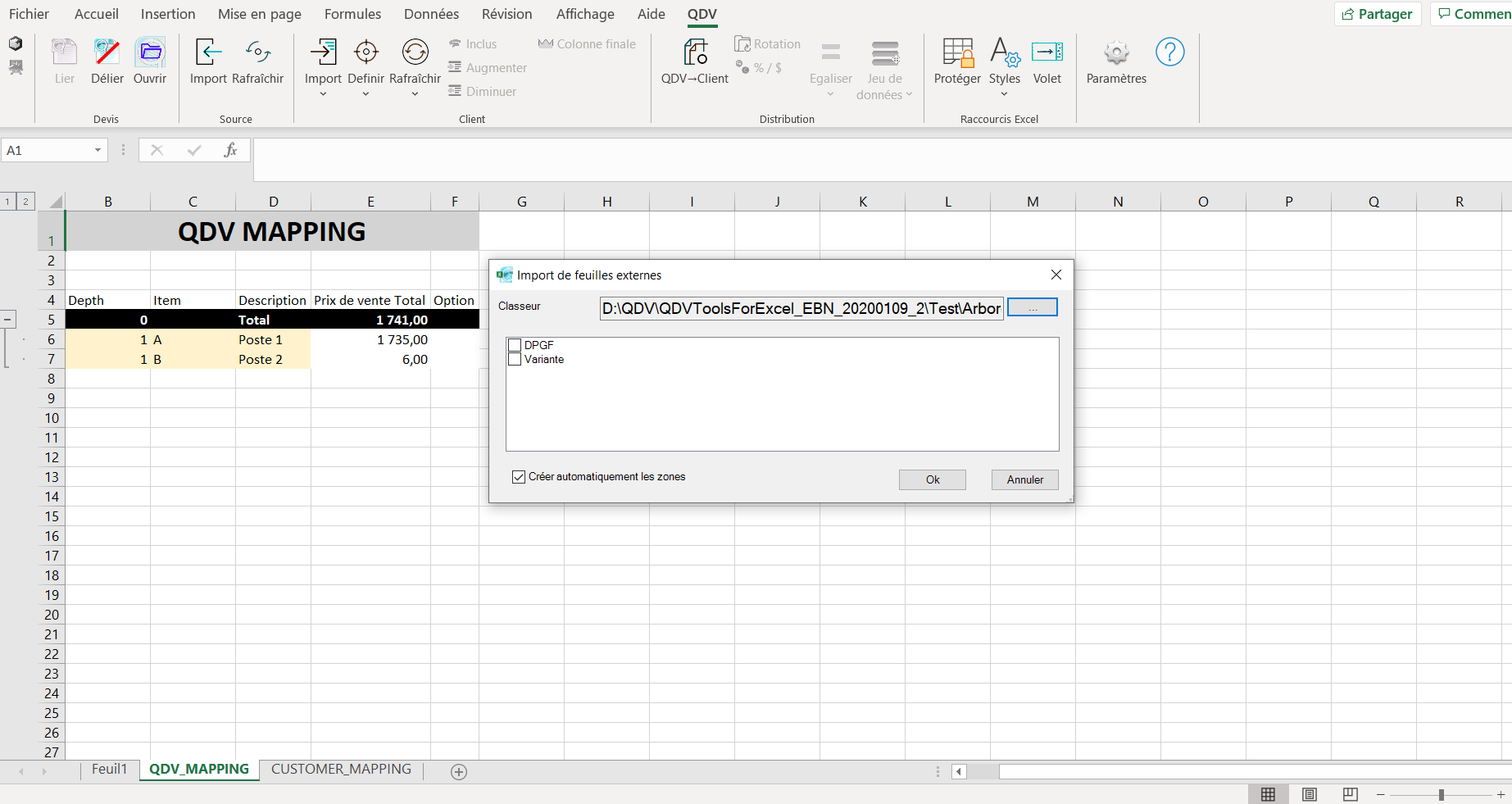Expand the Jeu de données dropdown arrow
Screen dimensions: 1512x804
(909, 95)
